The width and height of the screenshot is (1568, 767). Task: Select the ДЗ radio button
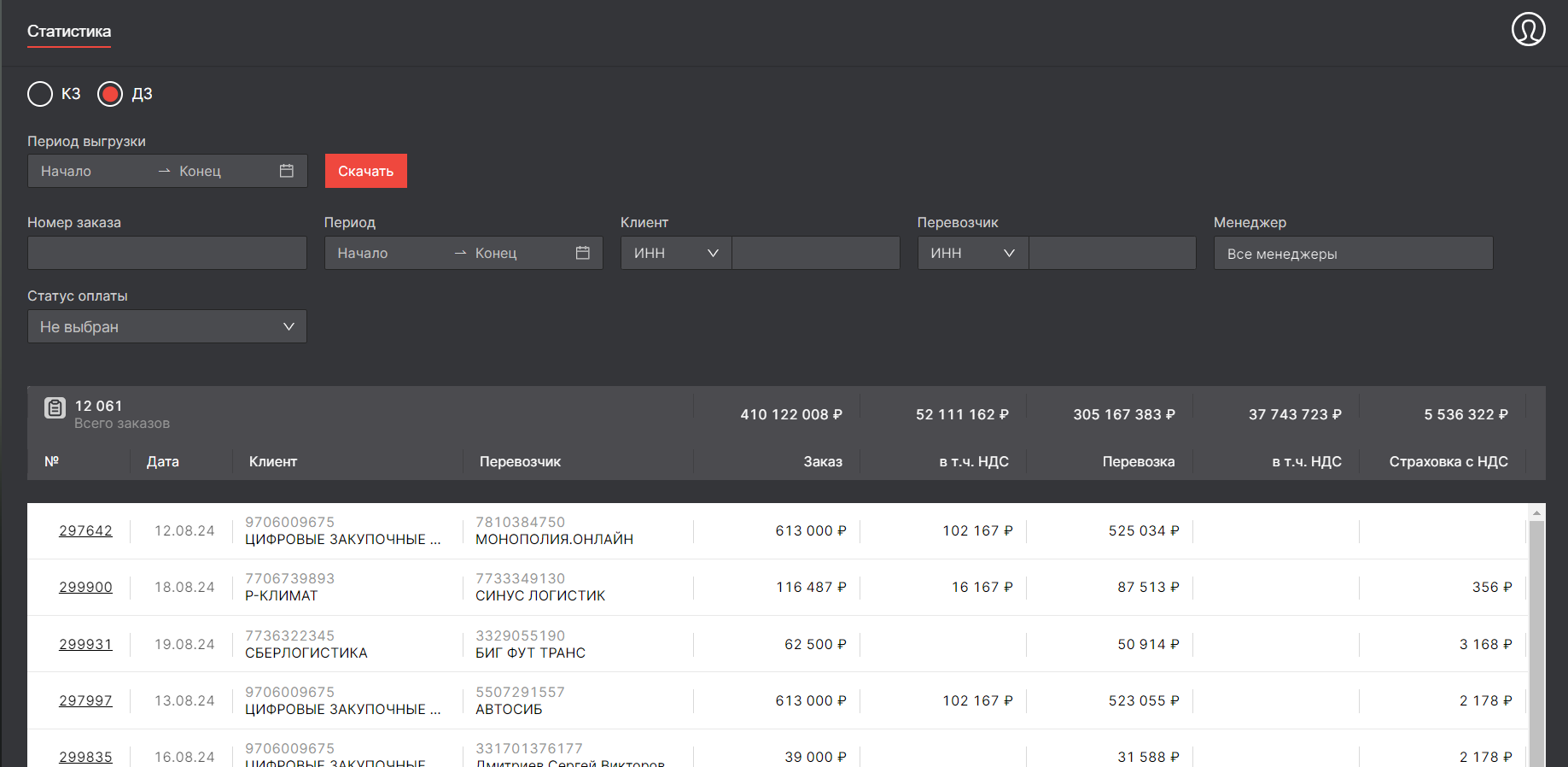110,94
